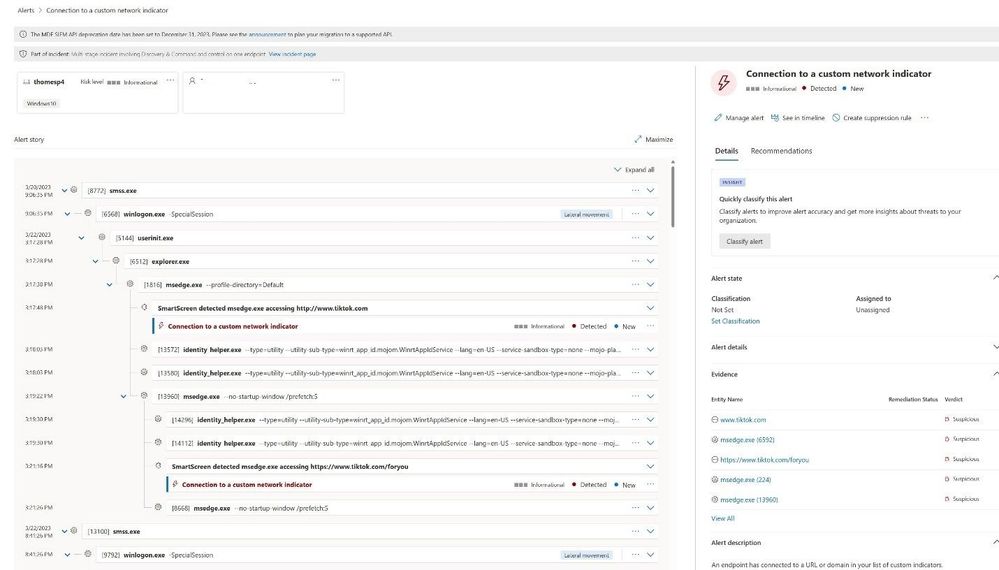This screenshot has width=999, height=570.
Task: Open ellipsis menu for smss.exe 8772 row
Action: pos(635,190)
